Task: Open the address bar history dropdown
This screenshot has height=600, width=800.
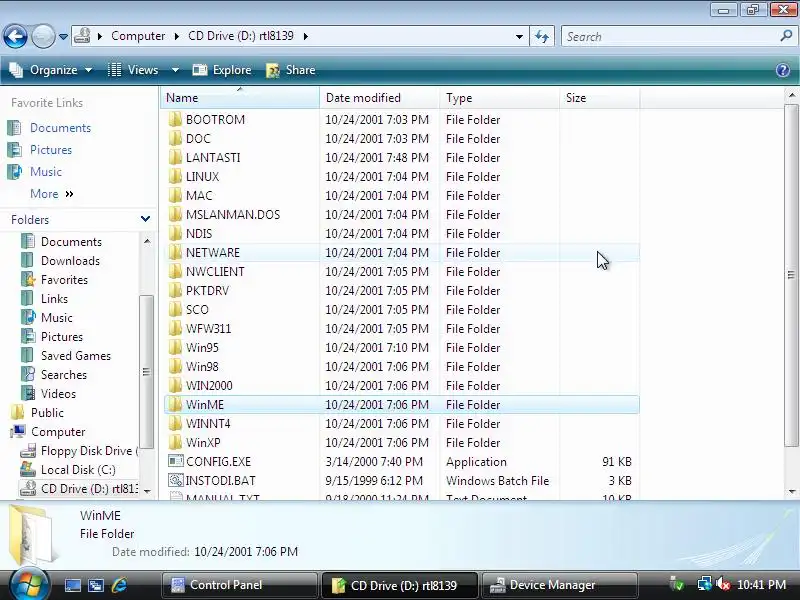Action: click(x=519, y=37)
